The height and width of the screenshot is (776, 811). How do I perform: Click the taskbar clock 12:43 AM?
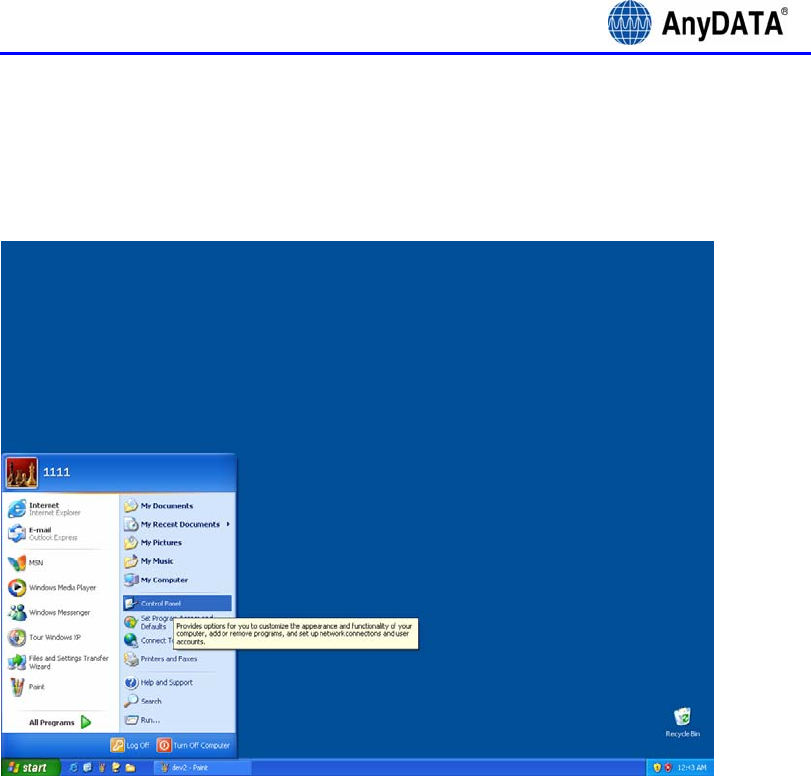[x=692, y=768]
